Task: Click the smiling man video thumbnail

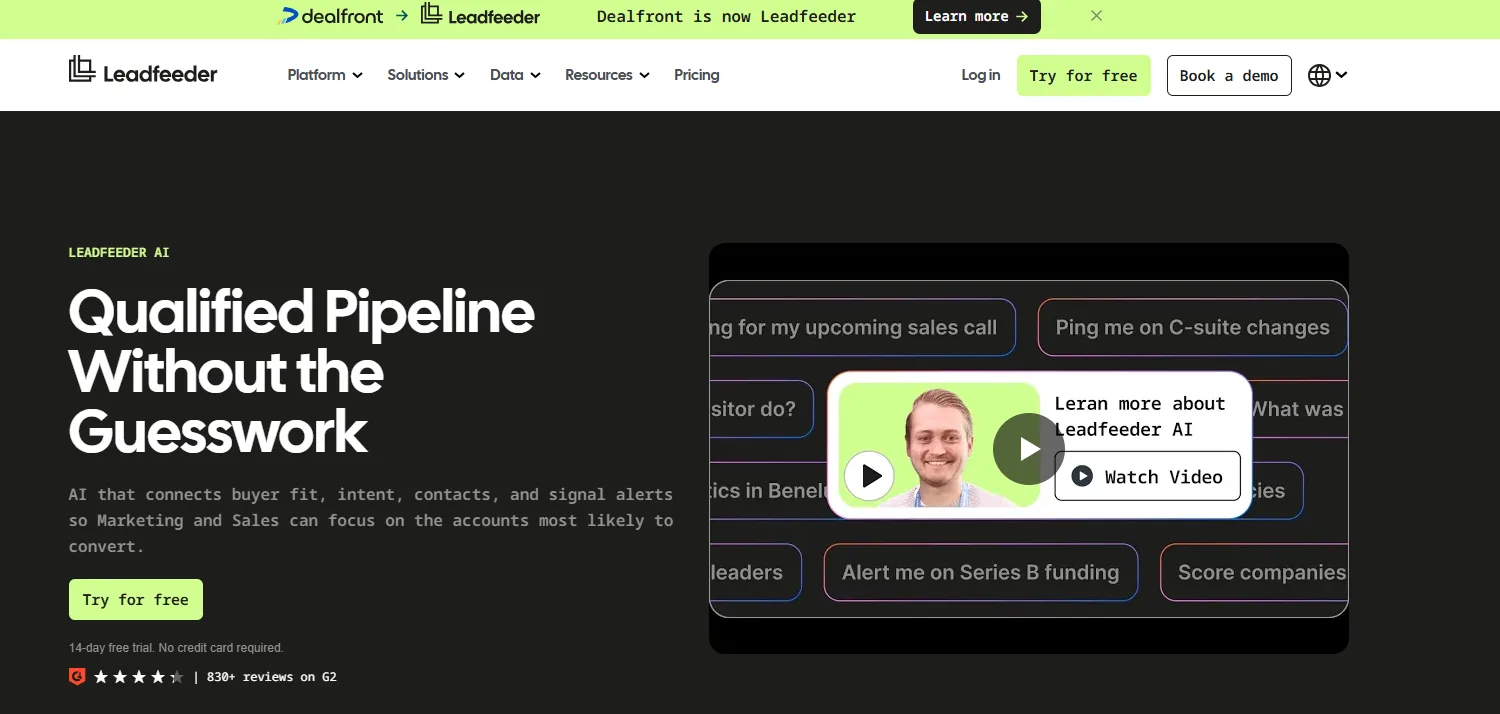Action: 939,444
